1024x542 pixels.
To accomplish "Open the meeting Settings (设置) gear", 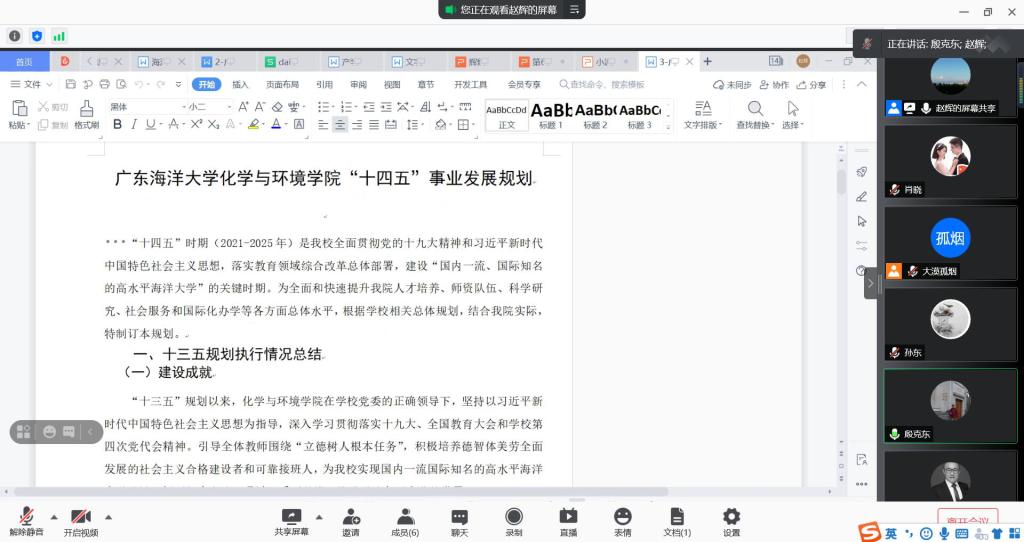I will (x=731, y=522).
